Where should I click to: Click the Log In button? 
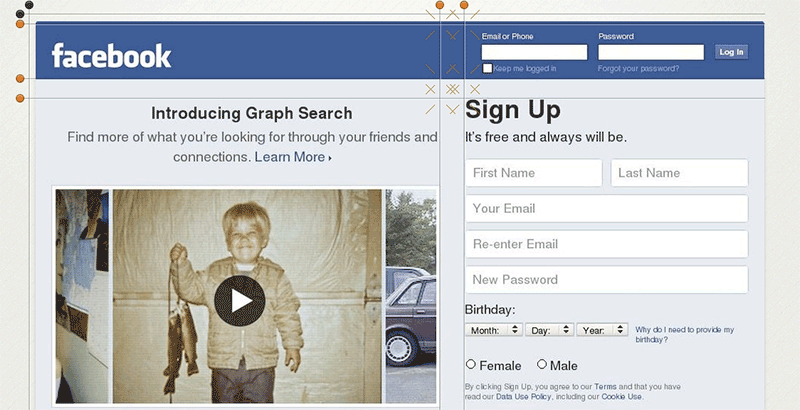[731, 52]
